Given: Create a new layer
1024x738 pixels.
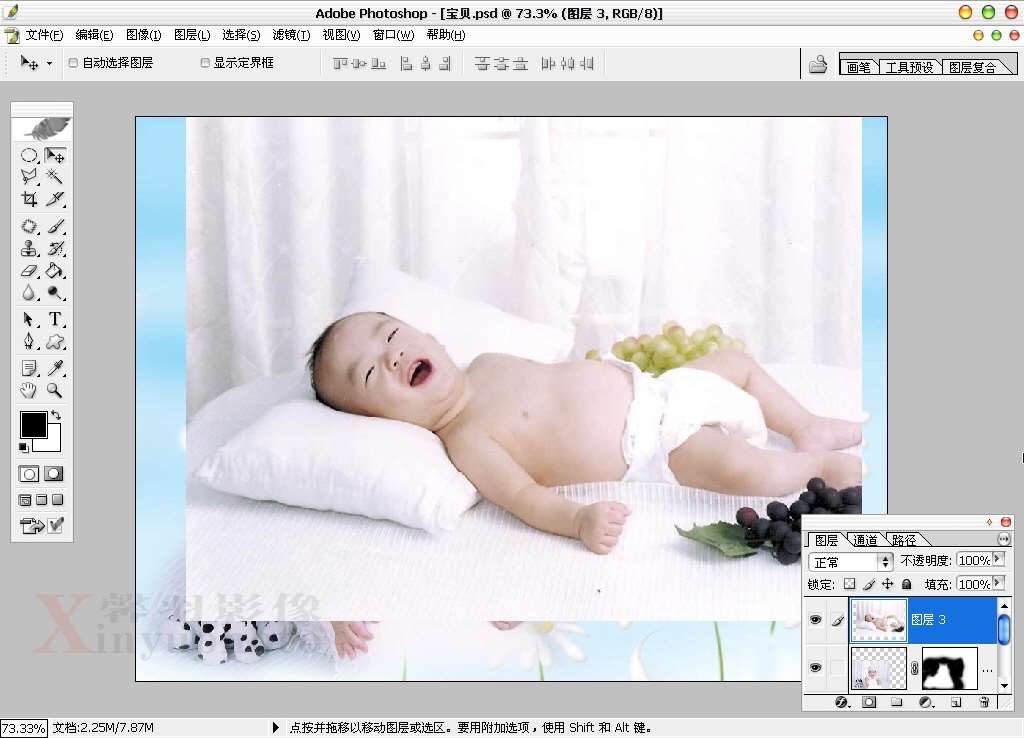Looking at the screenshot, I should [x=956, y=702].
